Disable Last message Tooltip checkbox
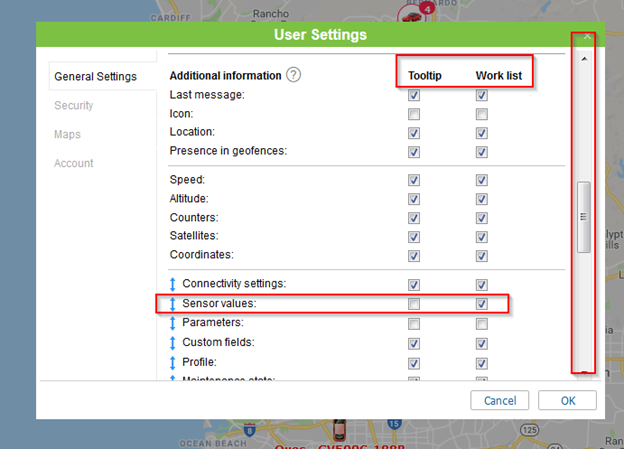The image size is (624, 449). coord(414,95)
